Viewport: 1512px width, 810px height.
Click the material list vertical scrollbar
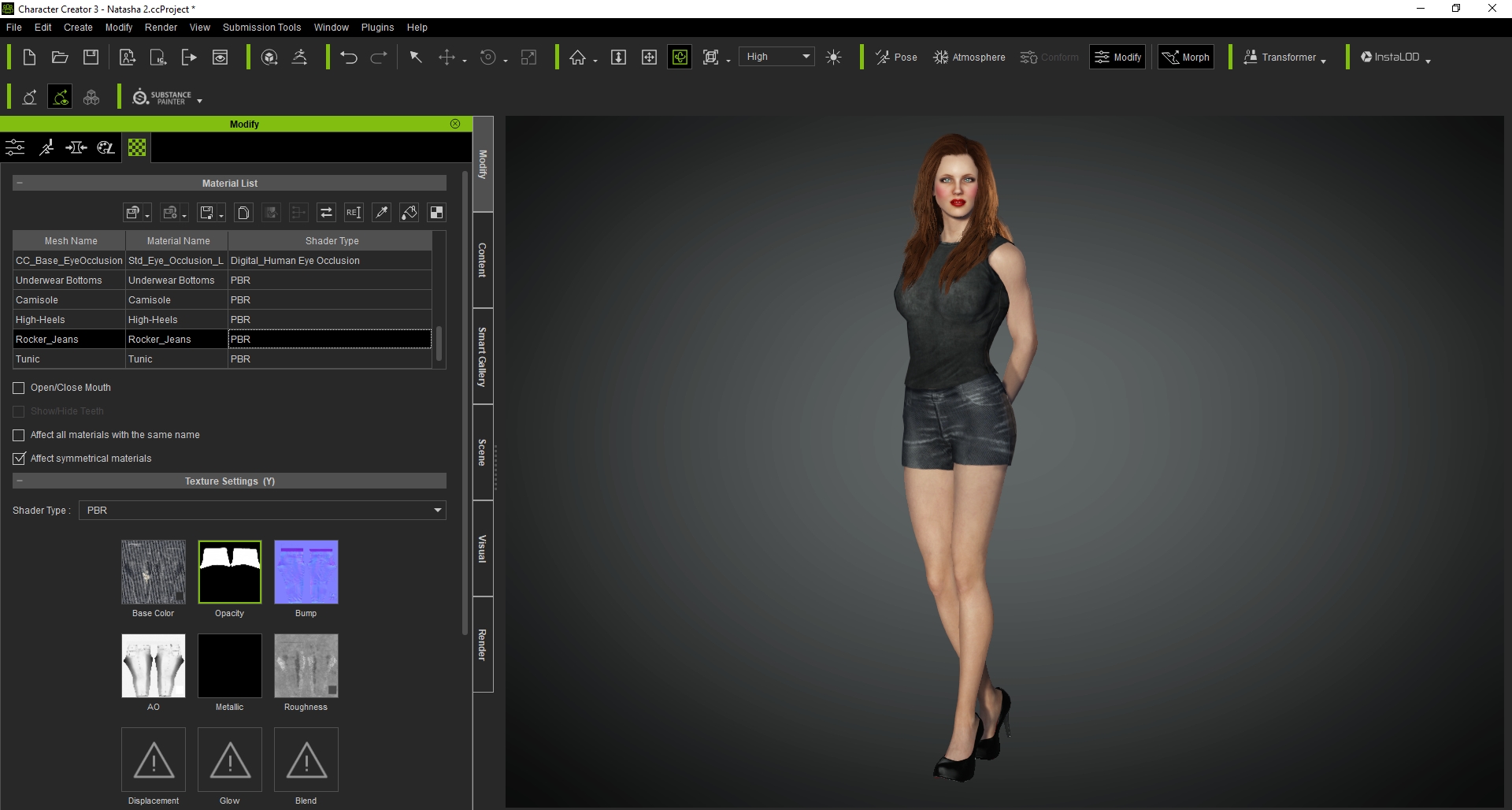439,344
